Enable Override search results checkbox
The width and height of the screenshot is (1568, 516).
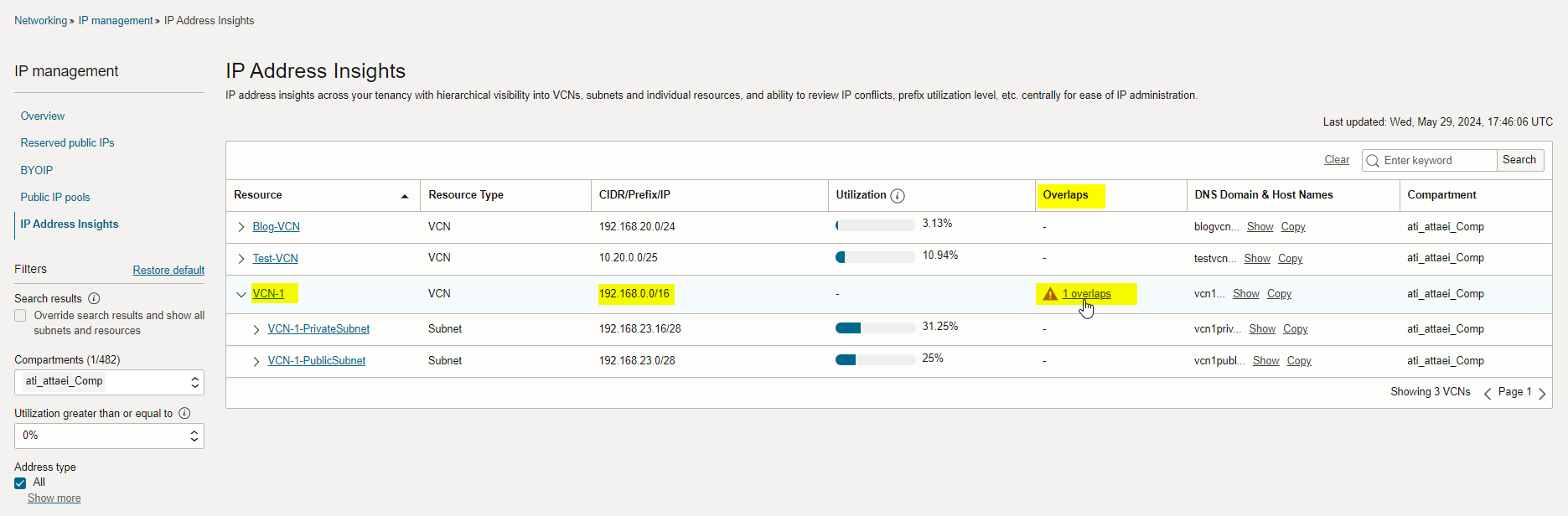pos(20,316)
